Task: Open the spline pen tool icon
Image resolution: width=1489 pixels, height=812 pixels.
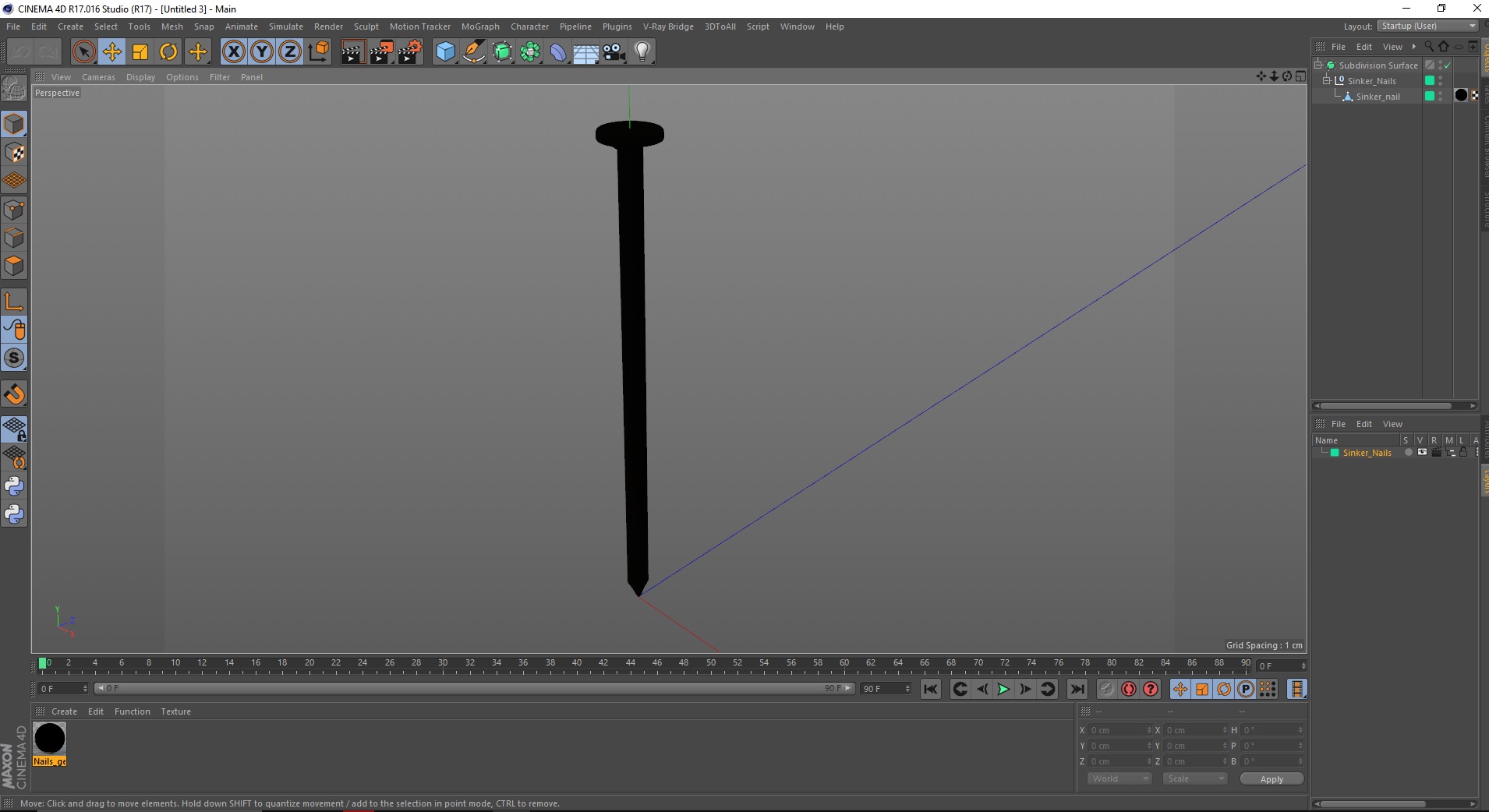Action: [473, 52]
